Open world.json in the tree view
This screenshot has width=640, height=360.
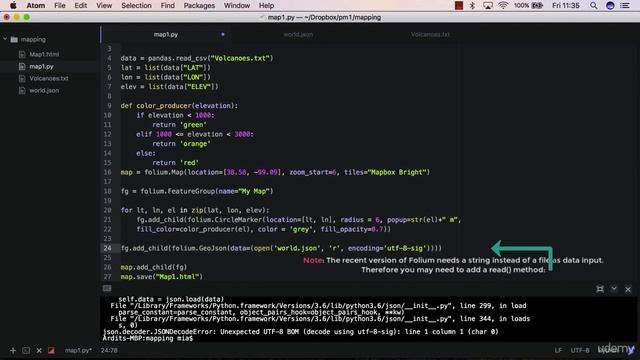[44, 91]
